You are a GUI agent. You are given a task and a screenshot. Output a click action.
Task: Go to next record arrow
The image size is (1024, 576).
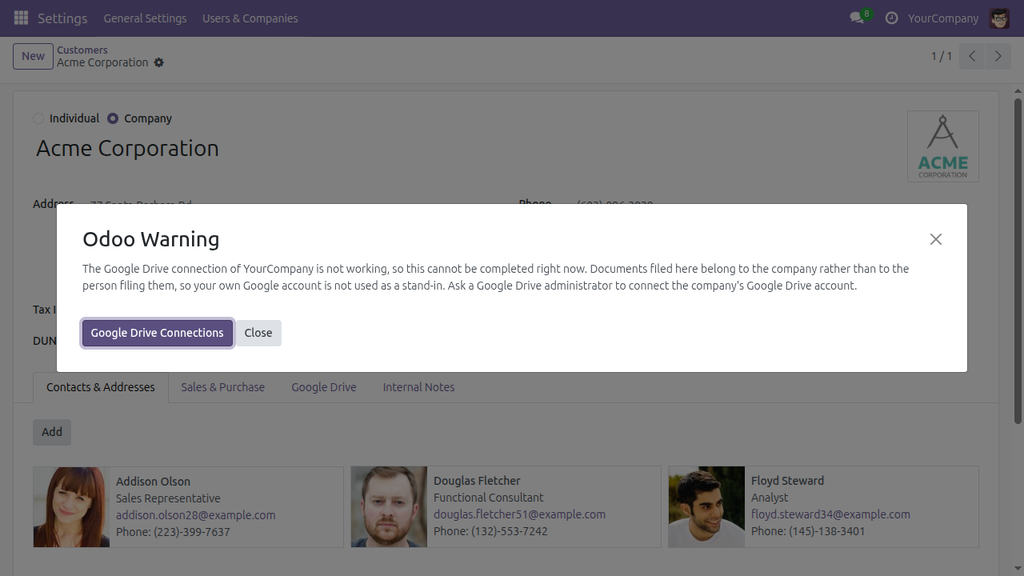pos(998,56)
